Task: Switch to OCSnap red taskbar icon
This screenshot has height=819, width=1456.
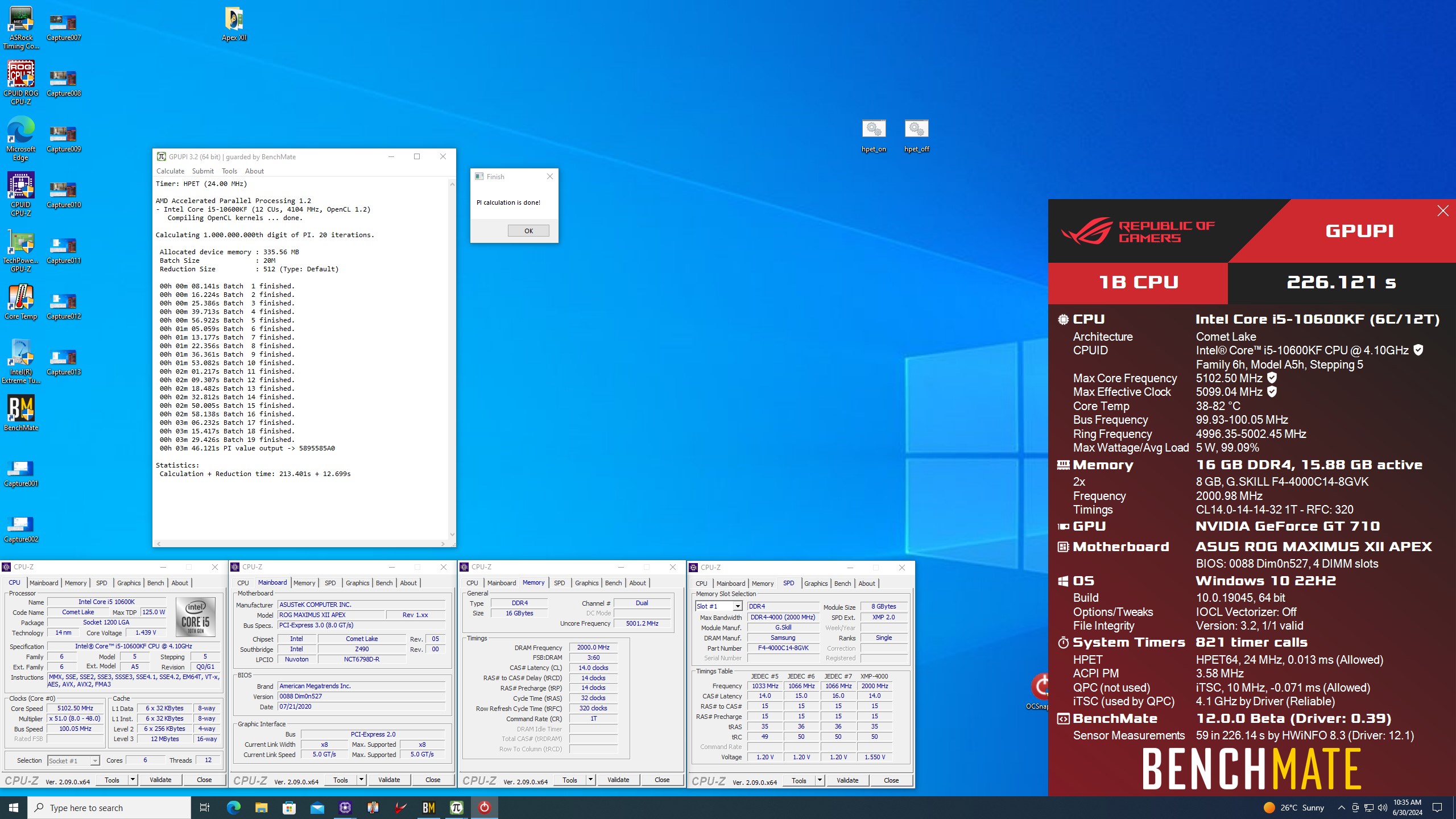Action: point(484,808)
